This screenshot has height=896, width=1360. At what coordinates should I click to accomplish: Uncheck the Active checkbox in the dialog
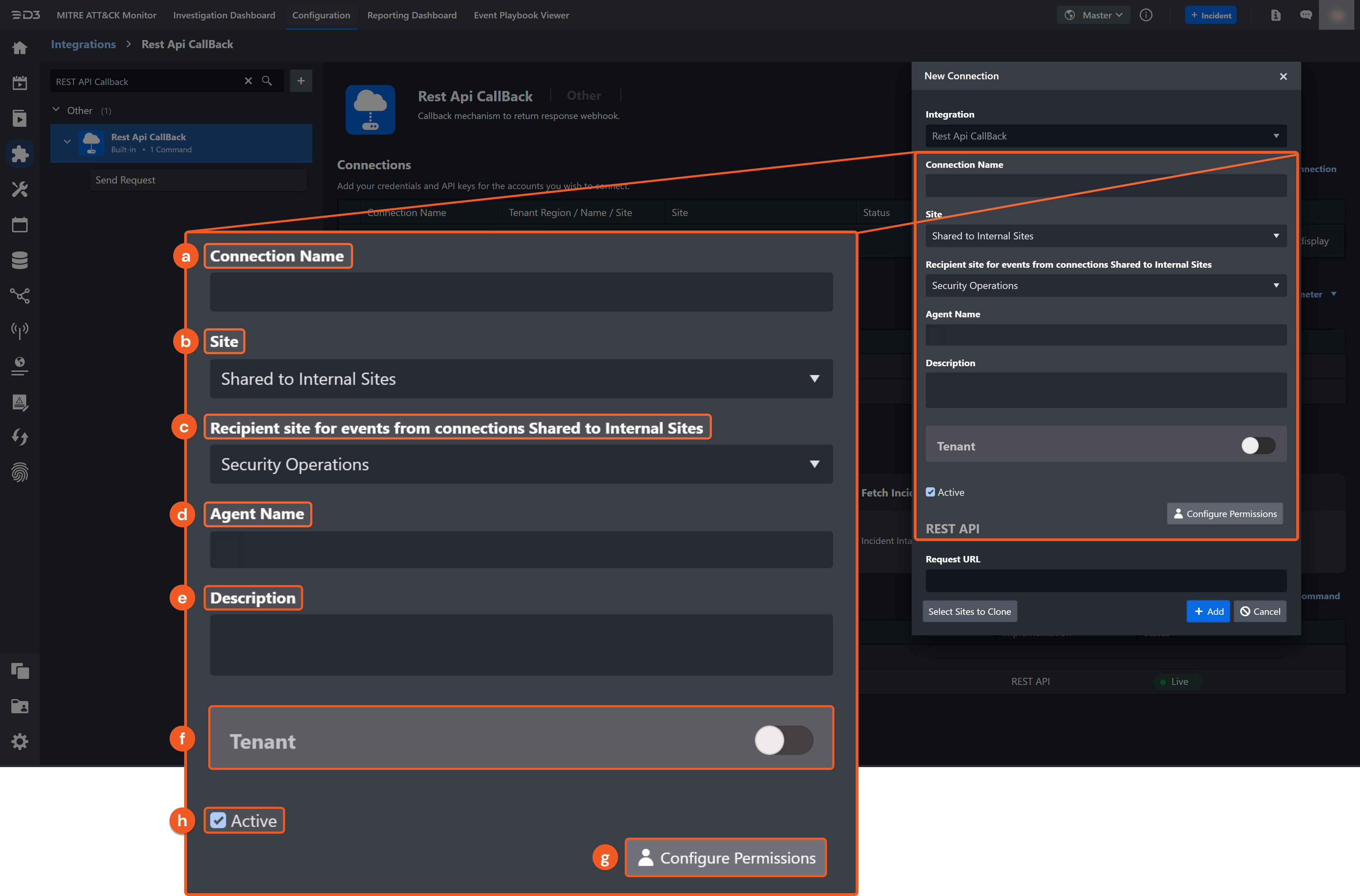(930, 492)
